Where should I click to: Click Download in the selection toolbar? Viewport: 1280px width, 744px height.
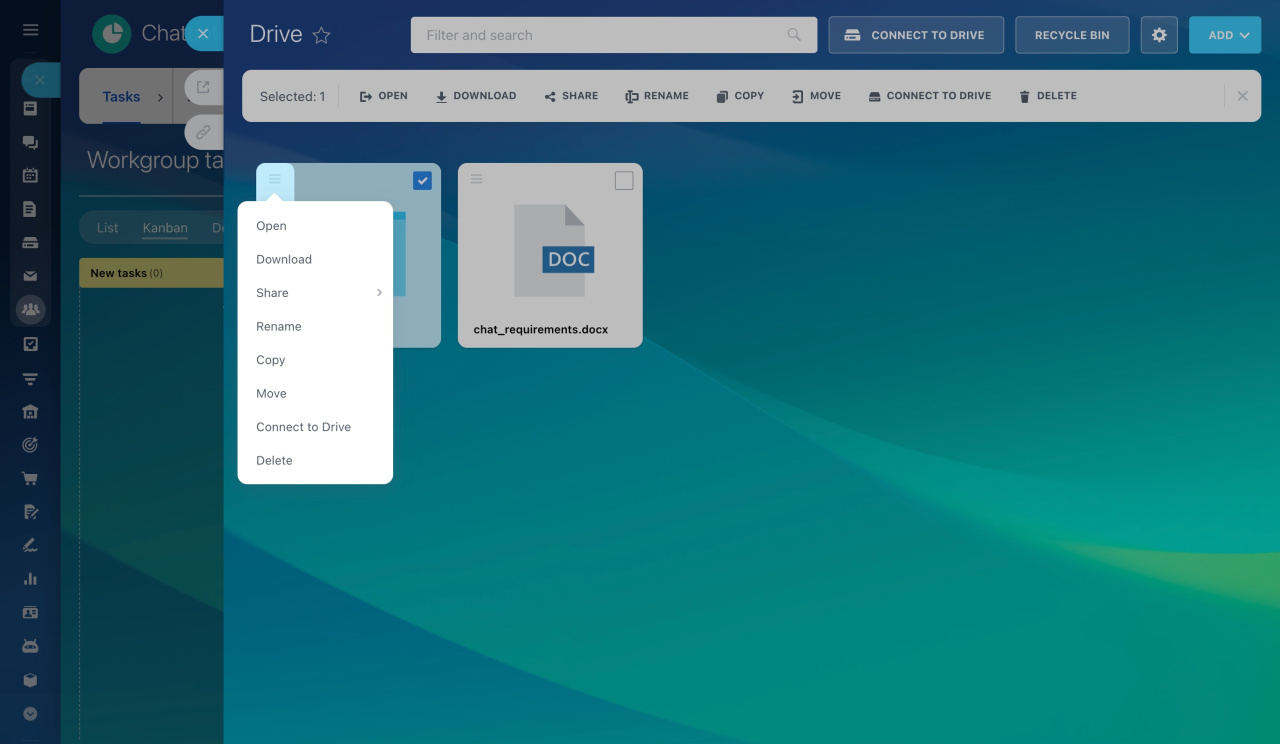pos(476,96)
